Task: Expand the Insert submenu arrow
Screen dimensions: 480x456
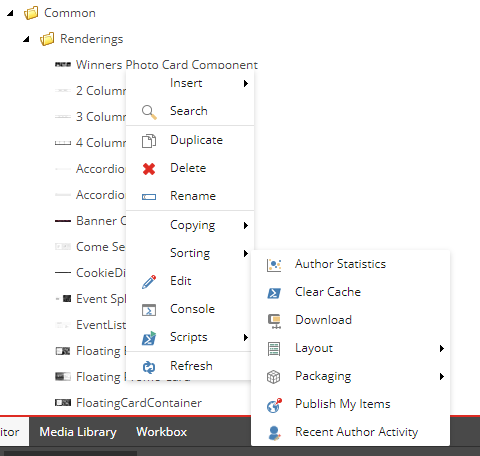Action: point(246,83)
